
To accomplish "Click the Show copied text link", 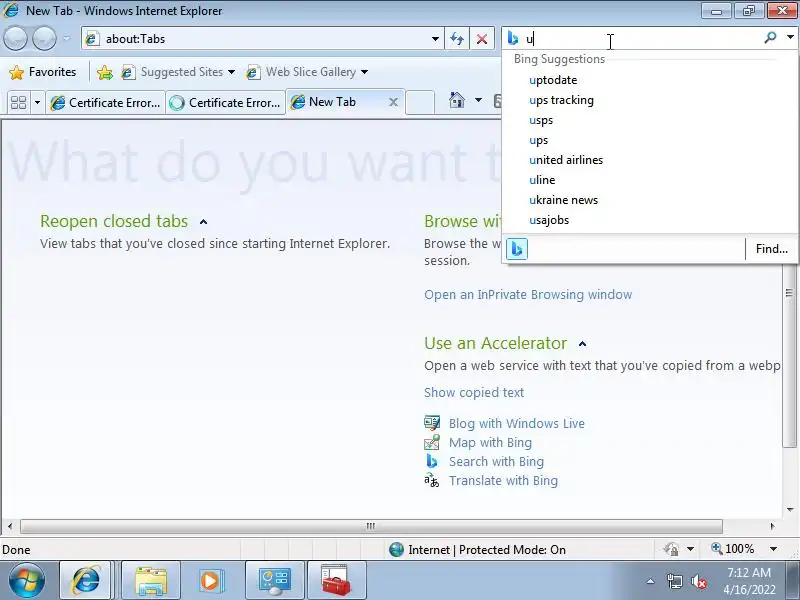I will [474, 392].
